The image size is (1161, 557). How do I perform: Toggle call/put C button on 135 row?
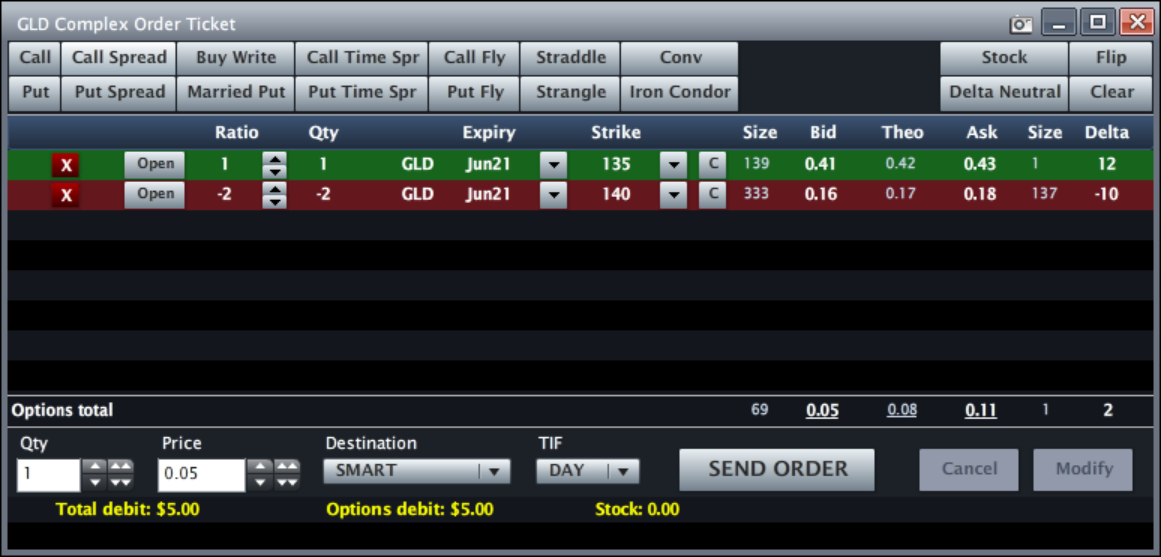(712, 164)
